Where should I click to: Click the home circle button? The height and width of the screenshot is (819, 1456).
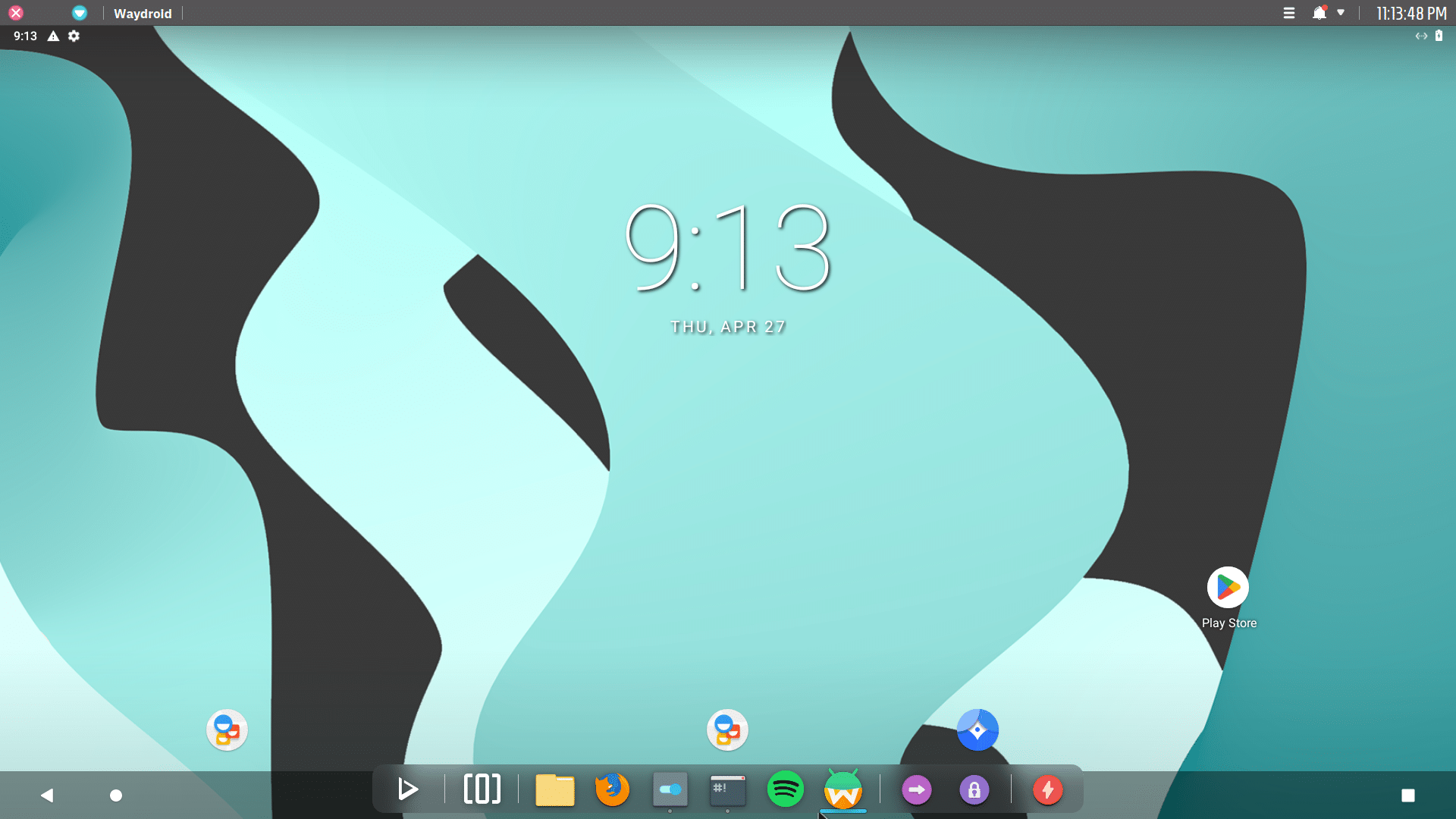(x=116, y=795)
